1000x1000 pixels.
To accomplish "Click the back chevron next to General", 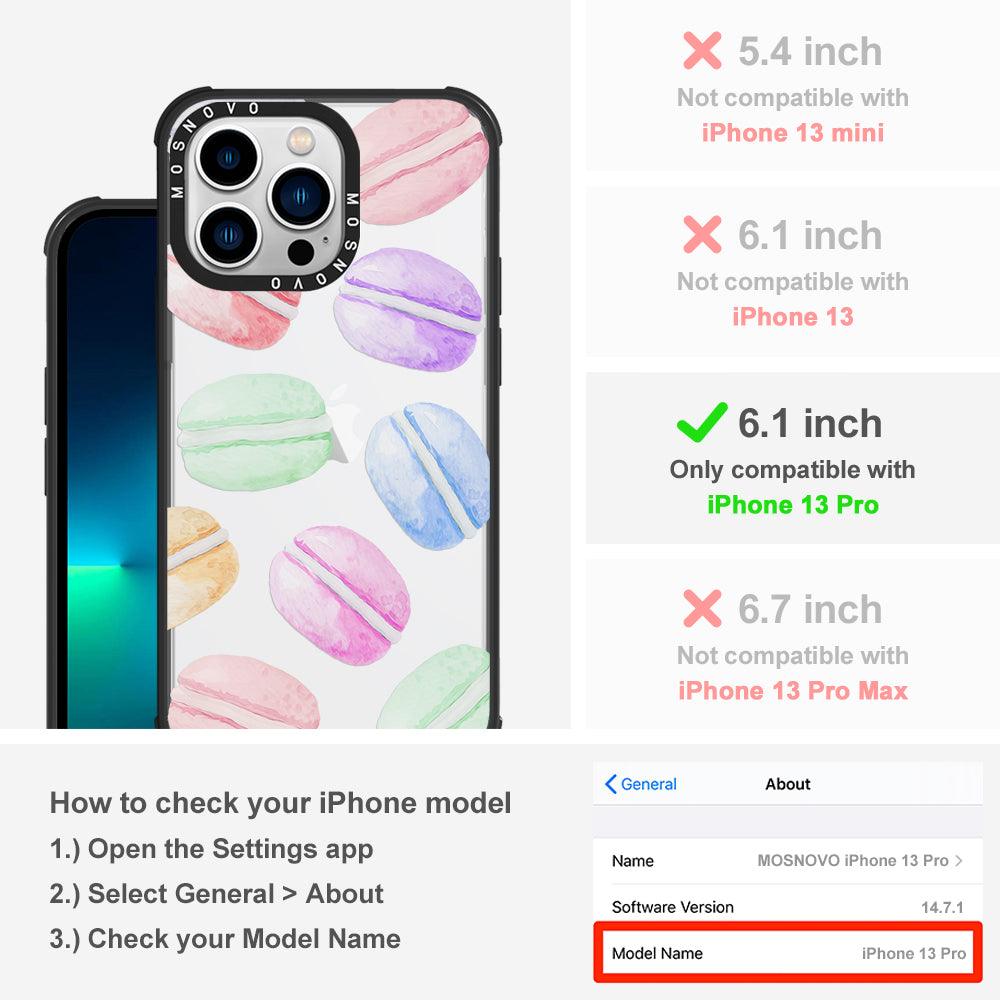I will click(610, 784).
